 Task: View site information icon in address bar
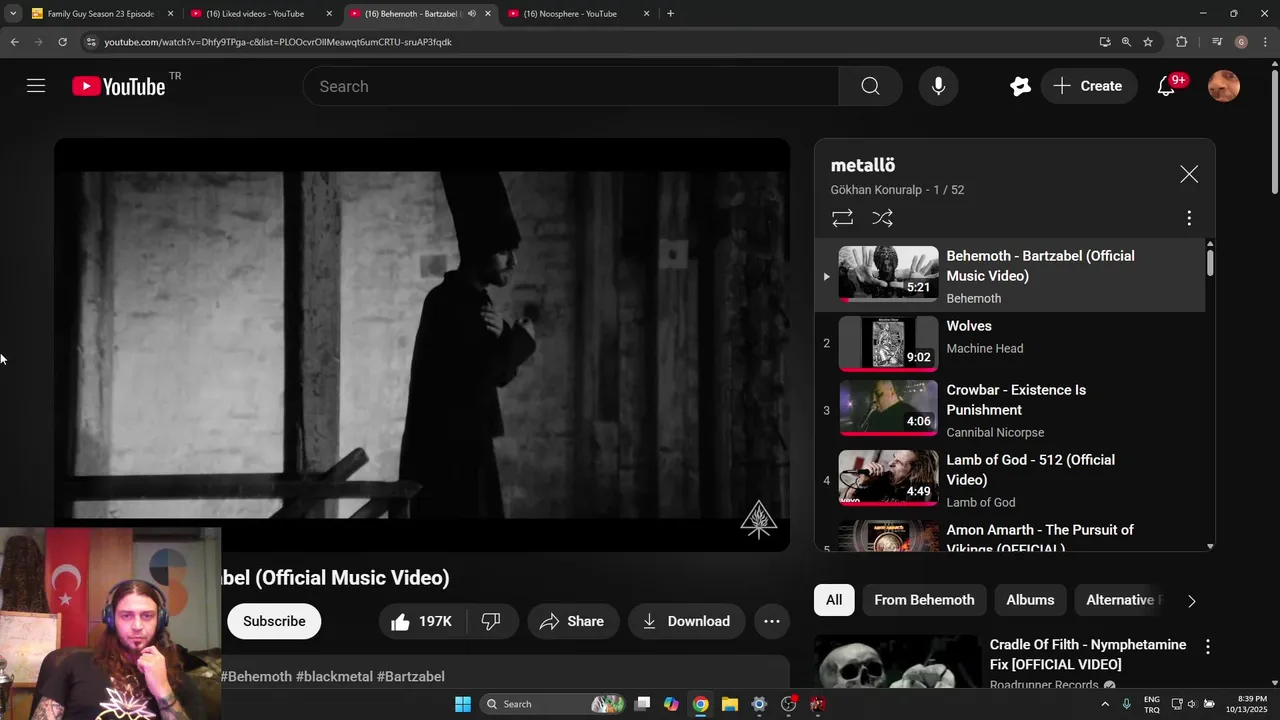point(90,42)
